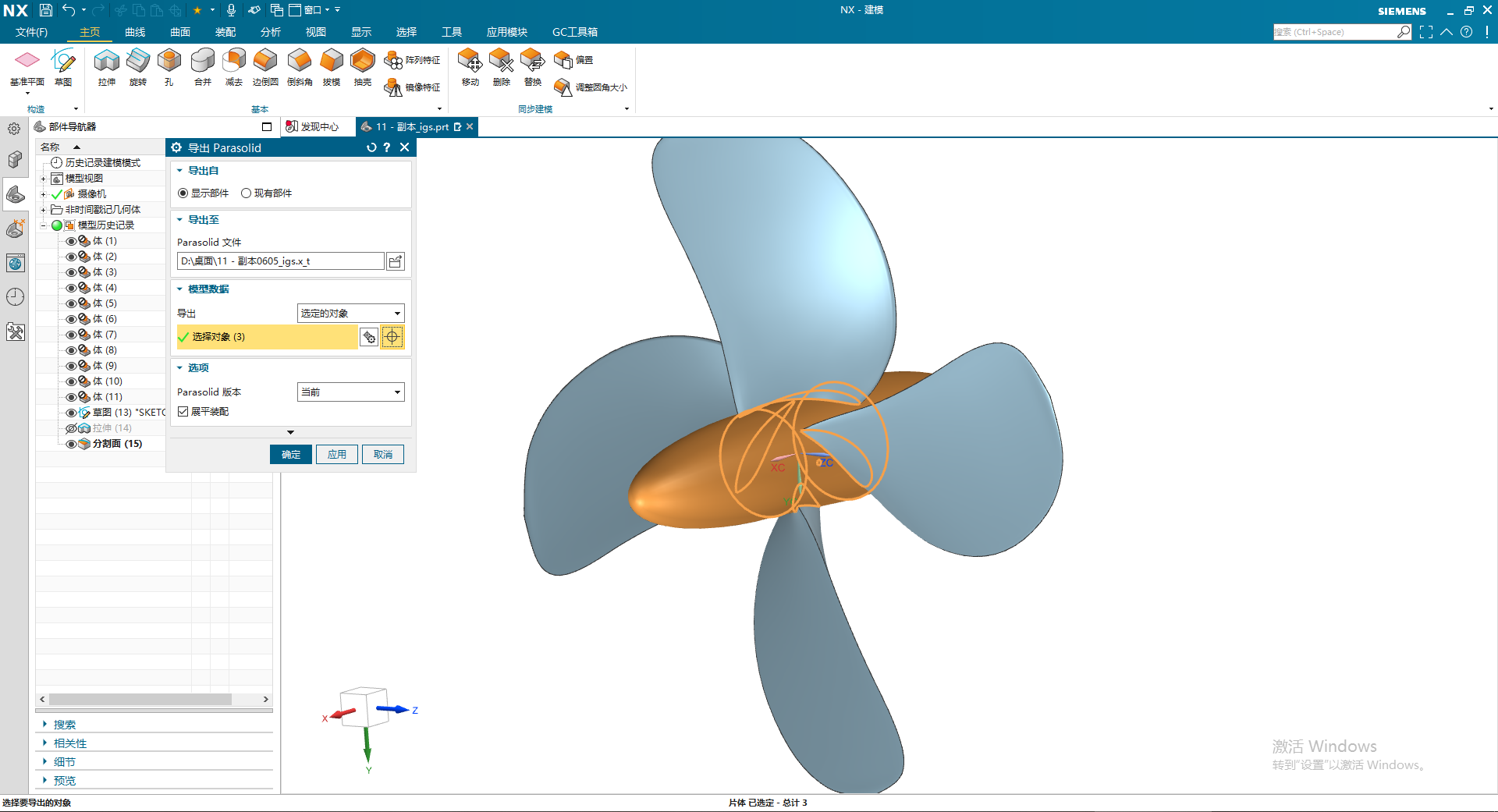
Task: Click the 取消 button
Action: click(383, 455)
